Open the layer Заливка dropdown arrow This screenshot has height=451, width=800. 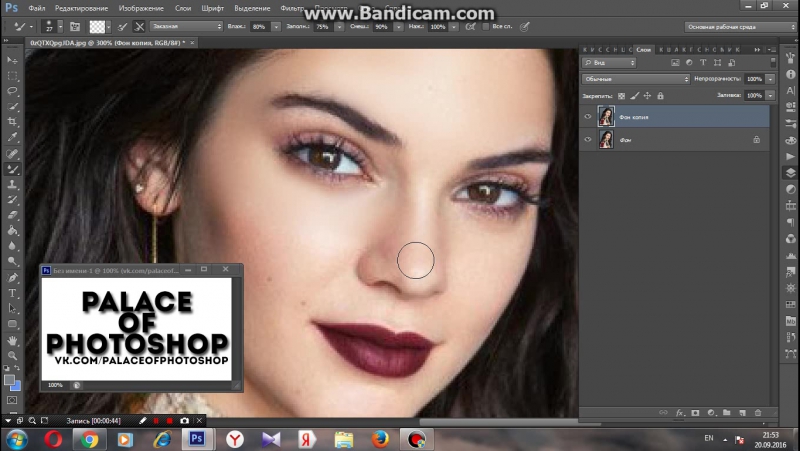770,95
